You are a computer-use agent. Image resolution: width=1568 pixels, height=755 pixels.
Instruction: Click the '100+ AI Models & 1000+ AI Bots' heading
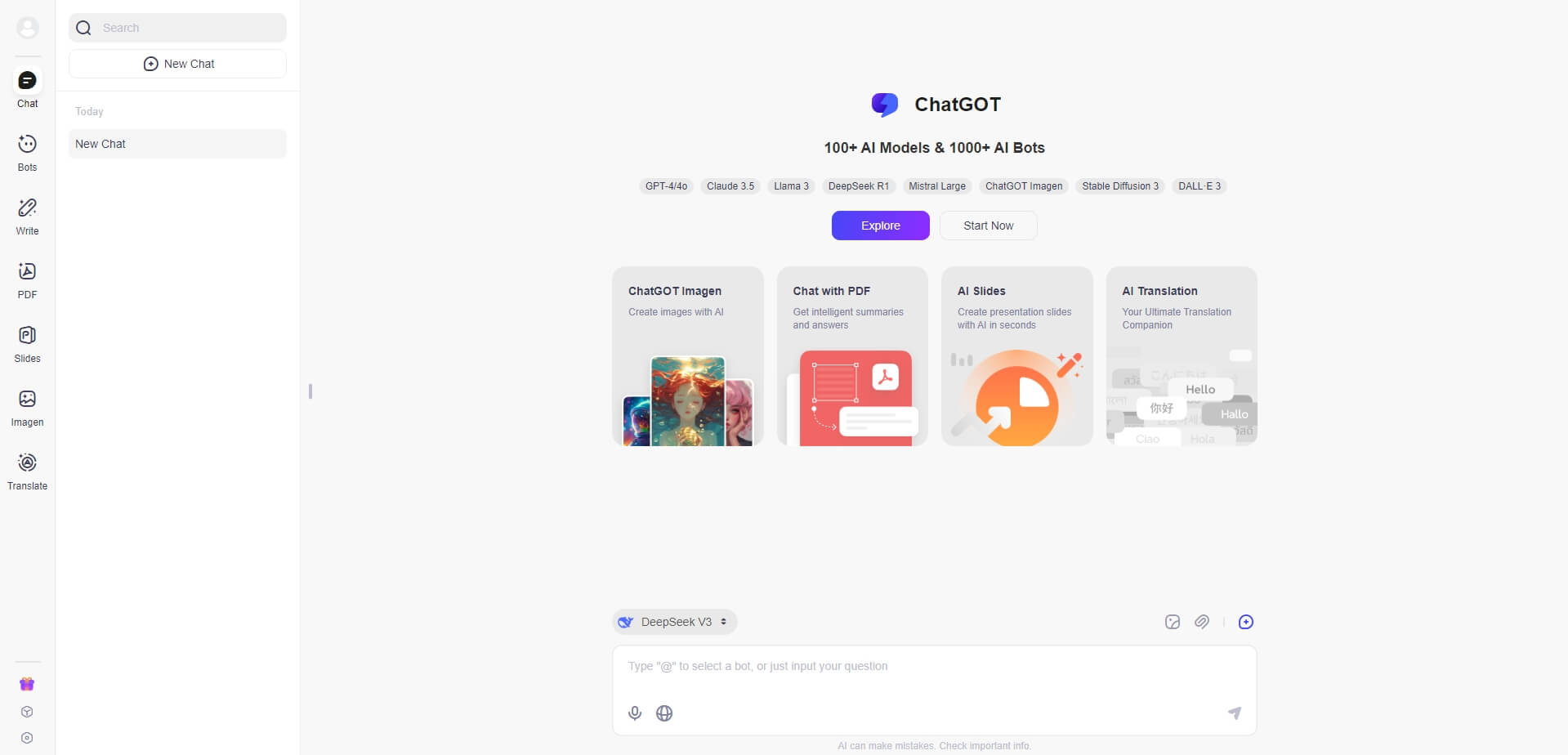[934, 148]
